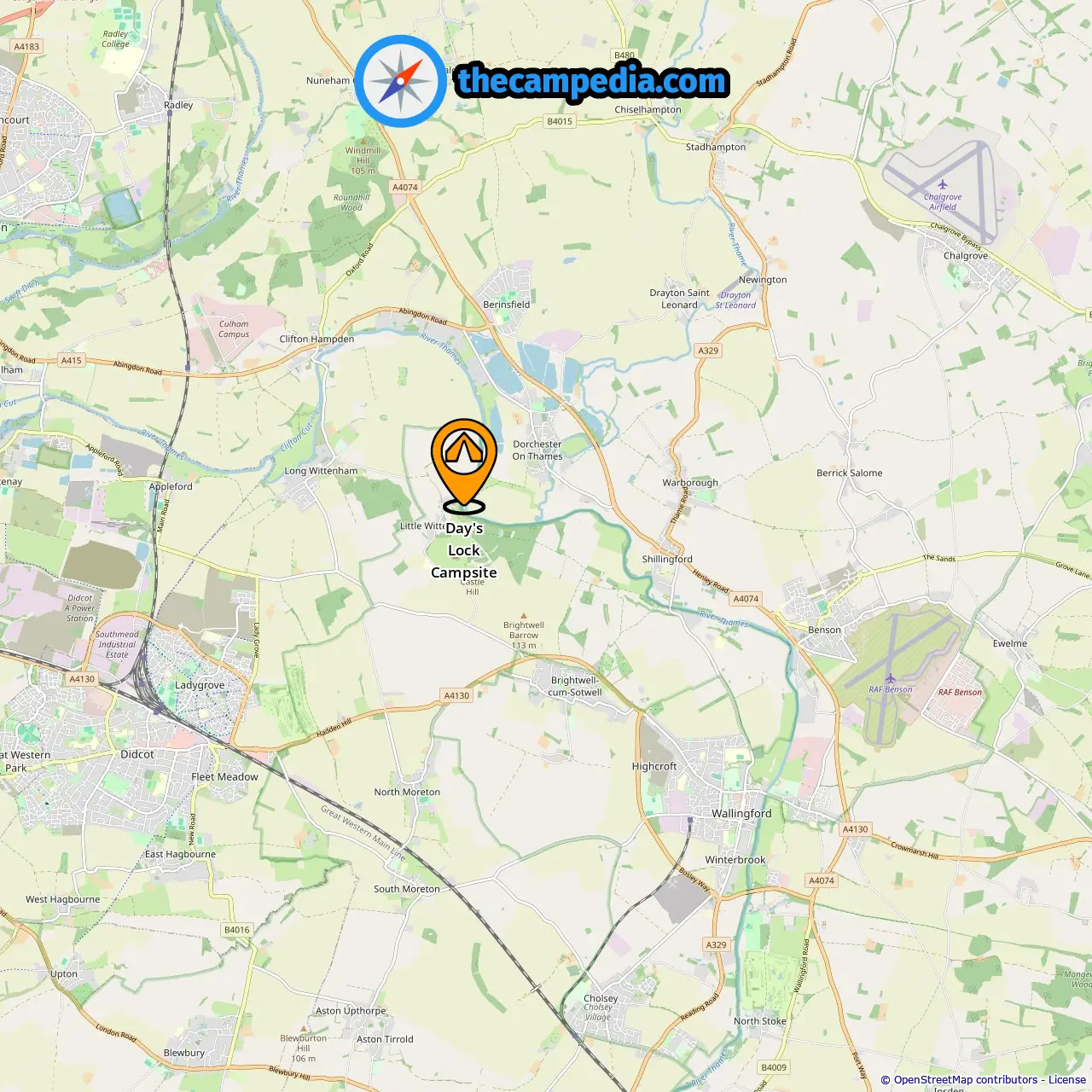The height and width of the screenshot is (1092, 1092).
Task: Click the Stadhampton village label
Action: [716, 147]
